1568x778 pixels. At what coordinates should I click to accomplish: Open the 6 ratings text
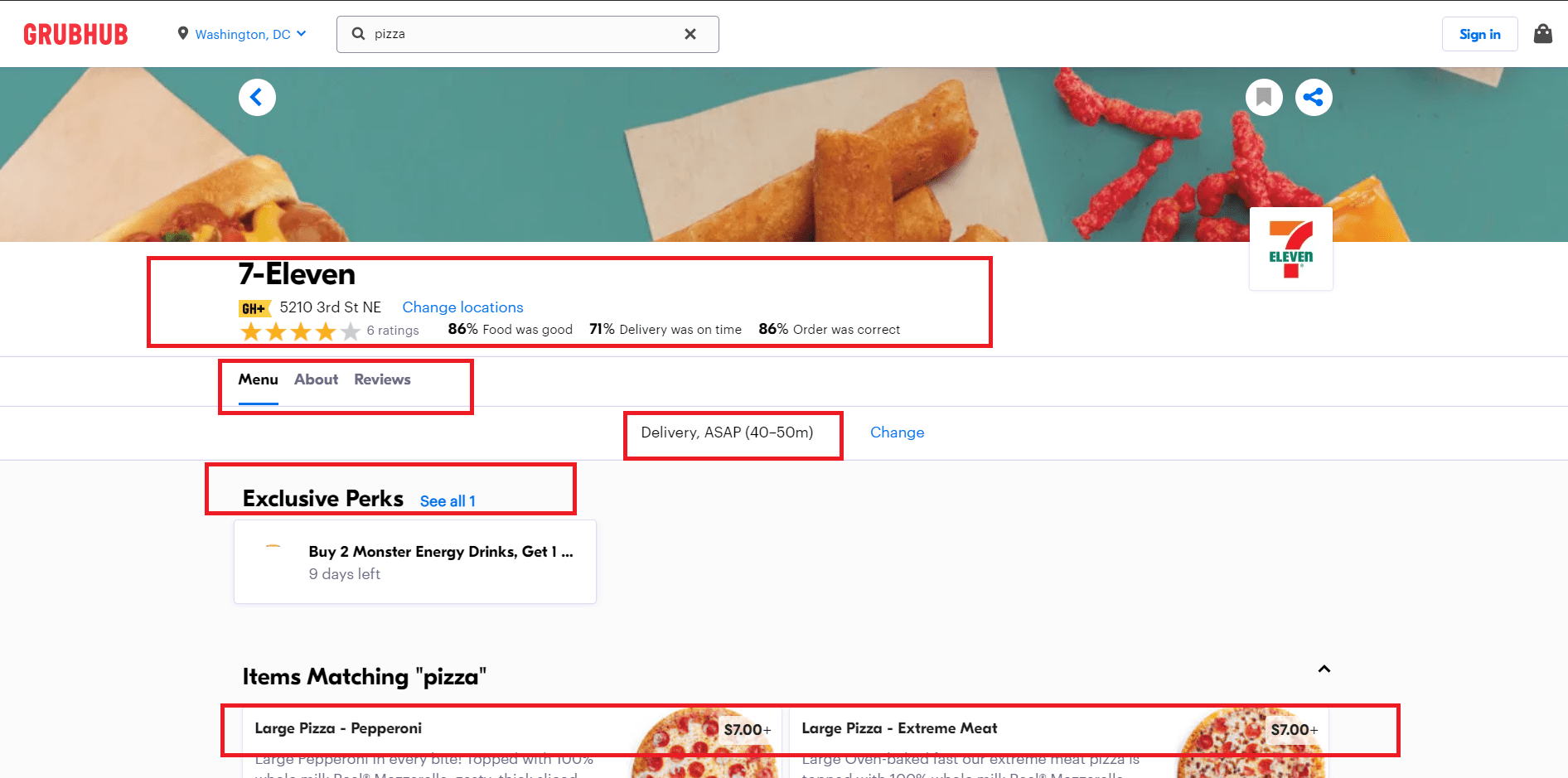[x=393, y=331]
